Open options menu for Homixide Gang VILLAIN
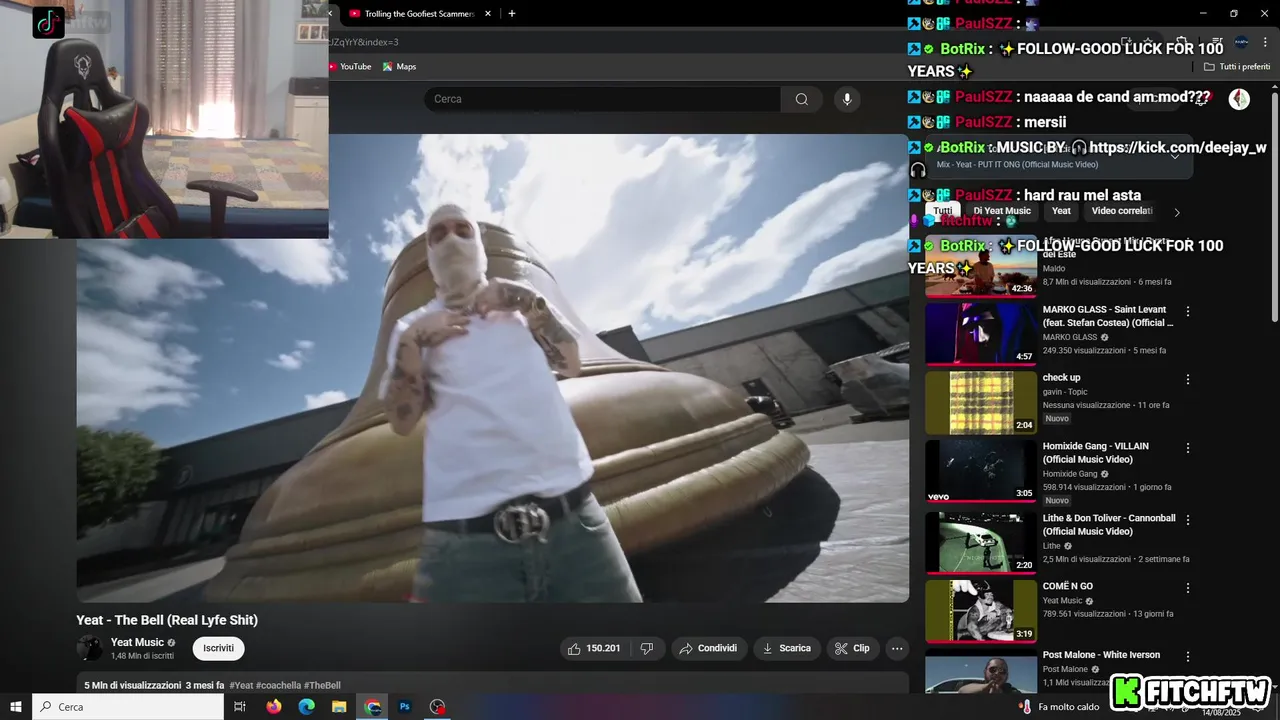 (x=1188, y=448)
